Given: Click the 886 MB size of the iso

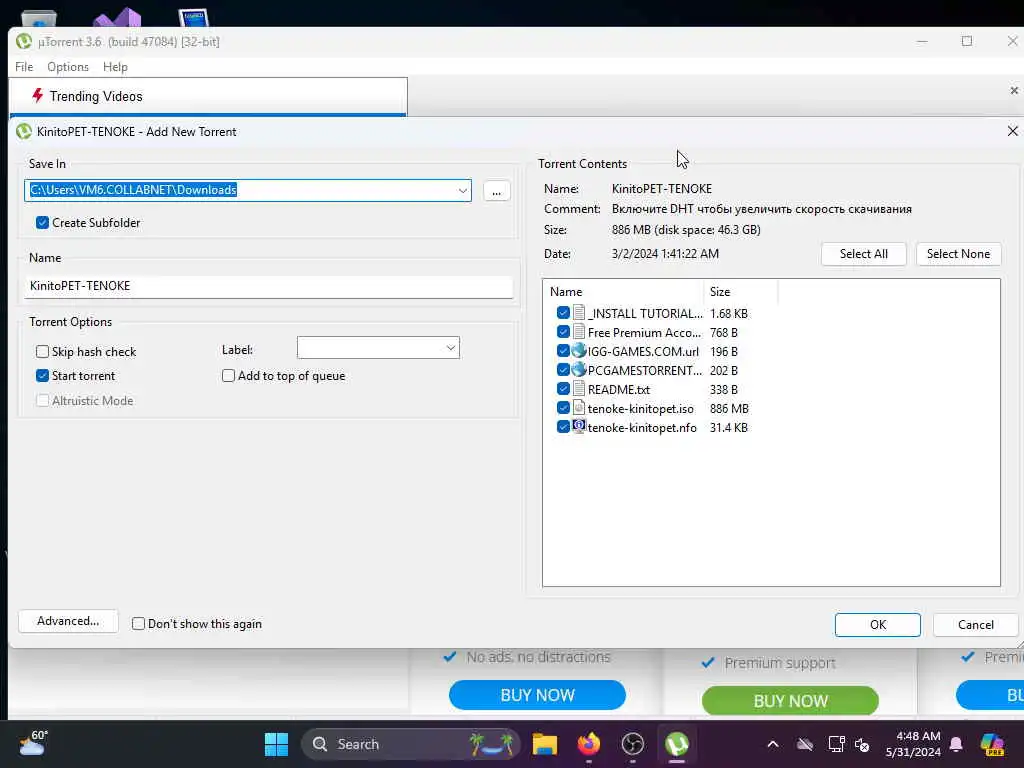Looking at the screenshot, I should (x=729, y=408).
